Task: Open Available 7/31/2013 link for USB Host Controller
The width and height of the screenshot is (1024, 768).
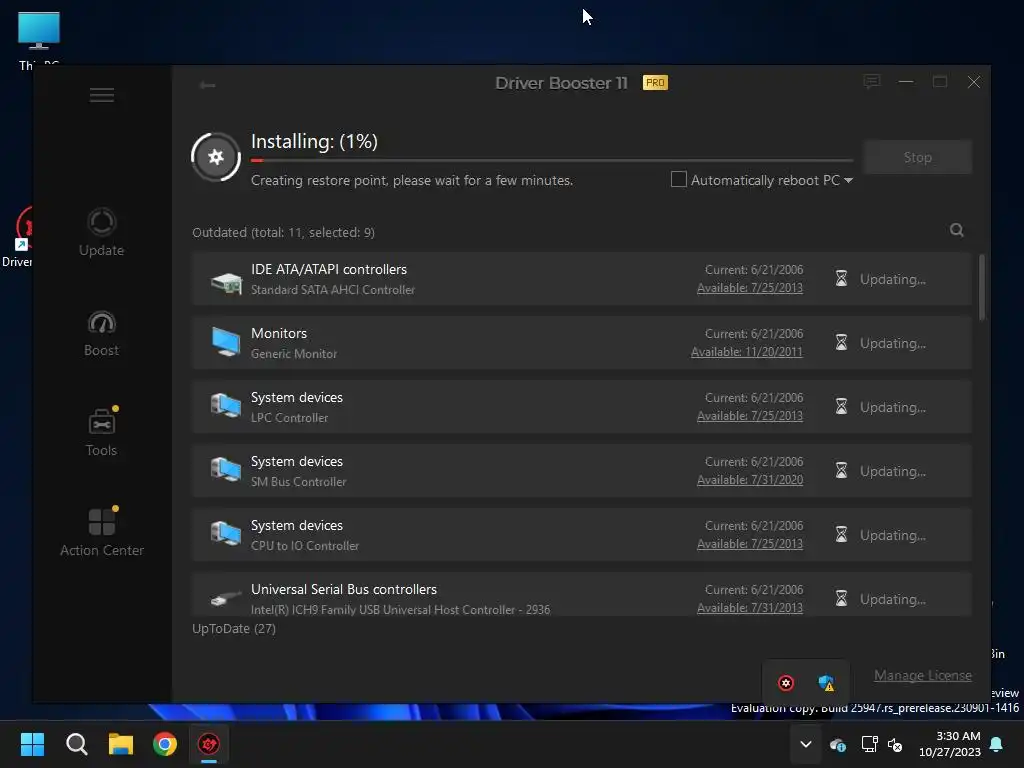Action: coord(750,608)
